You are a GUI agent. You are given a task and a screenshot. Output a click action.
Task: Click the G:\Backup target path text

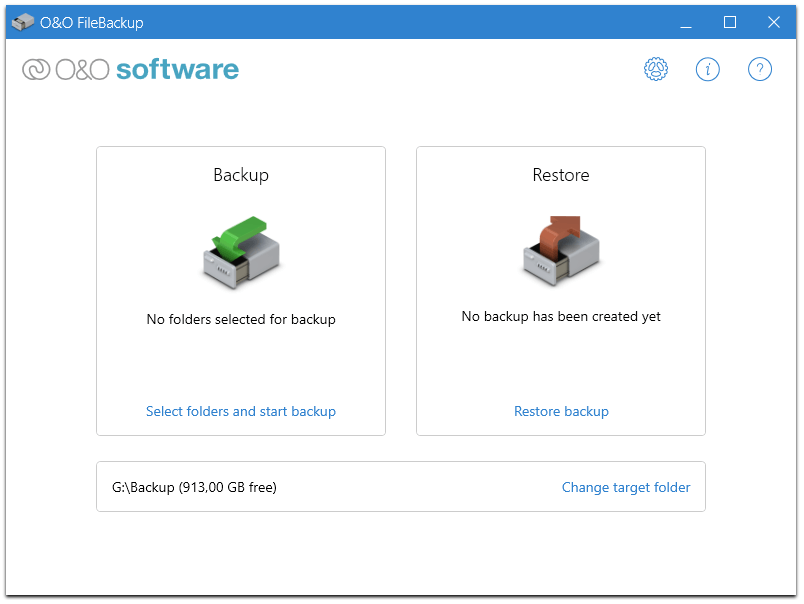[x=194, y=487]
